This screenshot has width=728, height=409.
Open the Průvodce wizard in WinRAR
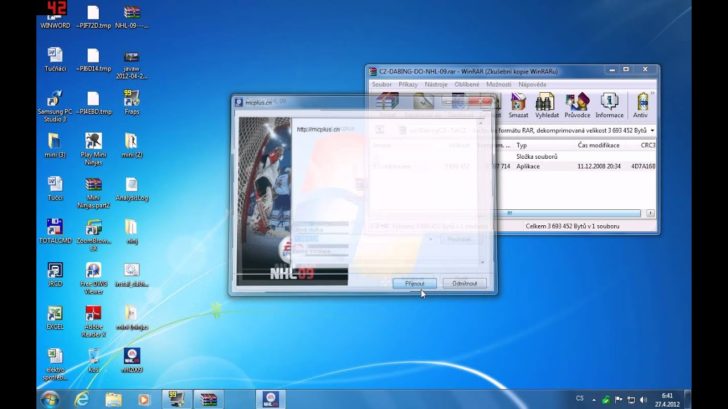[x=577, y=106]
